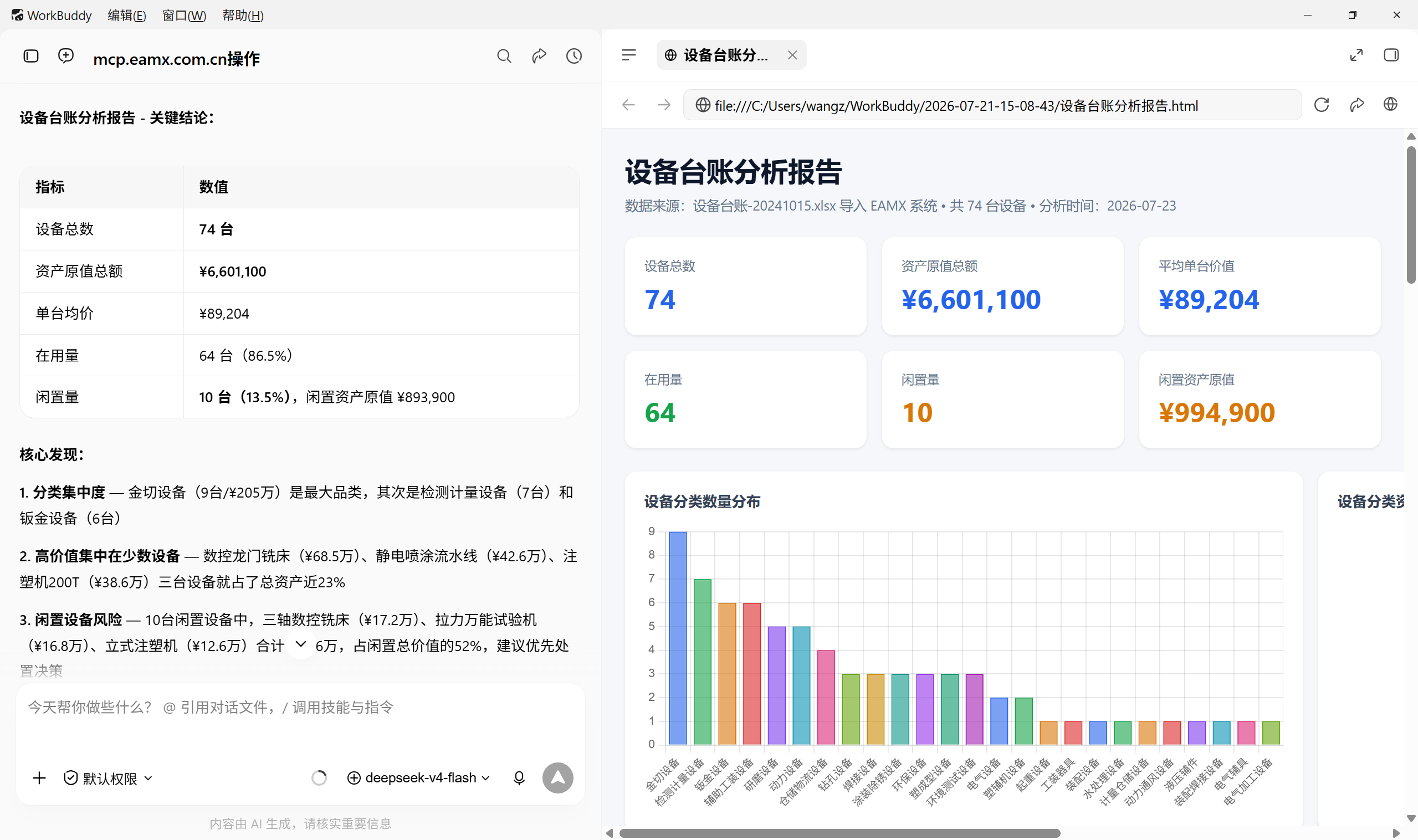Open conversation history clock icon
Screen dimensions: 1418x840
(574, 56)
